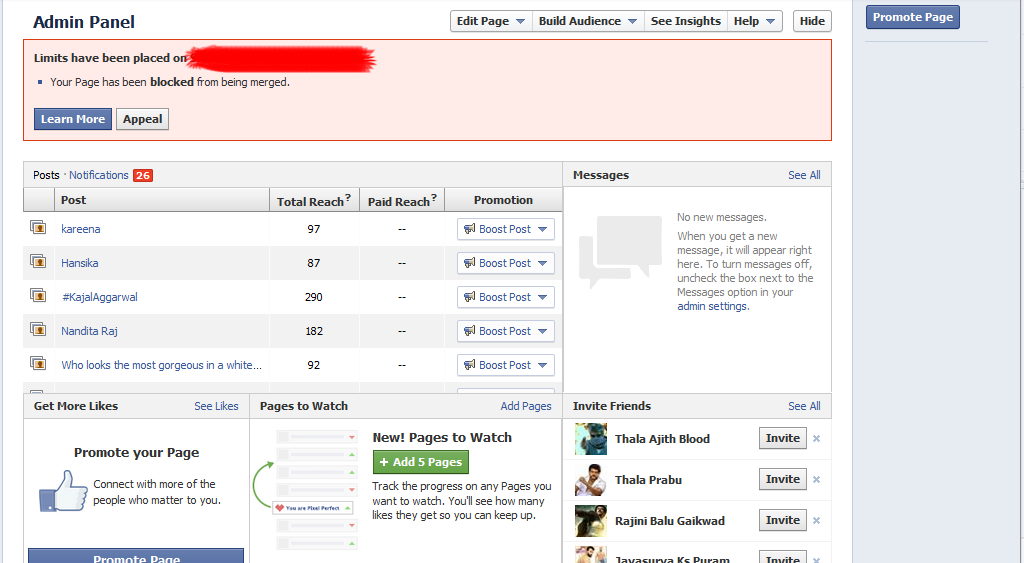Click the photo icon beside kareena post
Viewport: 1024px width, 563px height.
tap(38, 227)
